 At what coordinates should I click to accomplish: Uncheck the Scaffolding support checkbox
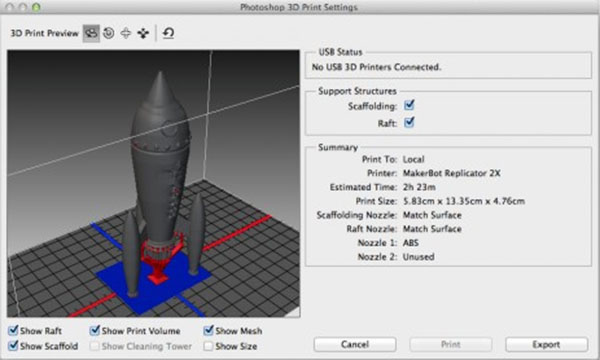pyautogui.click(x=409, y=105)
